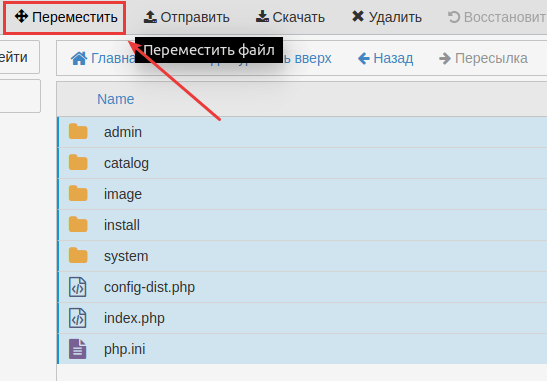Go back with the Назад link
The height and width of the screenshot is (381, 547).
pyautogui.click(x=385, y=58)
